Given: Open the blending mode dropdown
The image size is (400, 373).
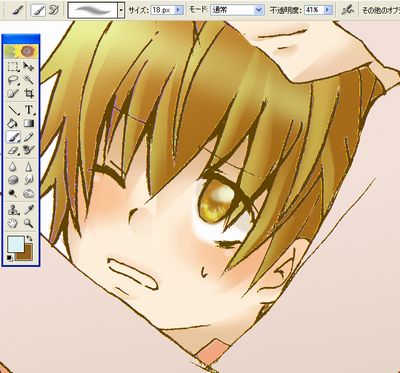Looking at the screenshot, I should pyautogui.click(x=237, y=10).
